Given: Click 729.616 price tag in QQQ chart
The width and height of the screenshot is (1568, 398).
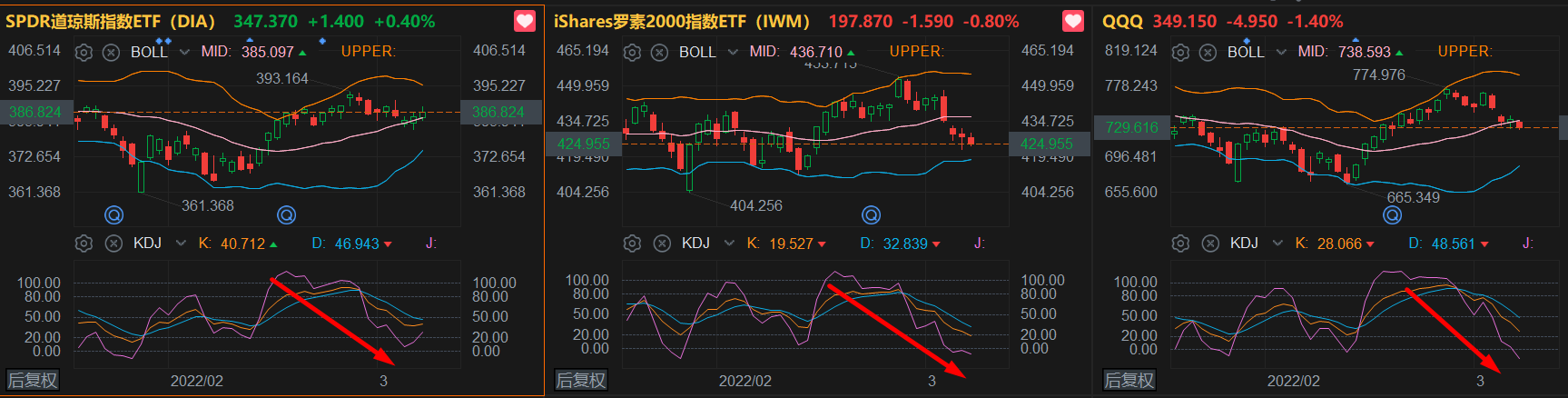Looking at the screenshot, I should pyautogui.click(x=1132, y=128).
